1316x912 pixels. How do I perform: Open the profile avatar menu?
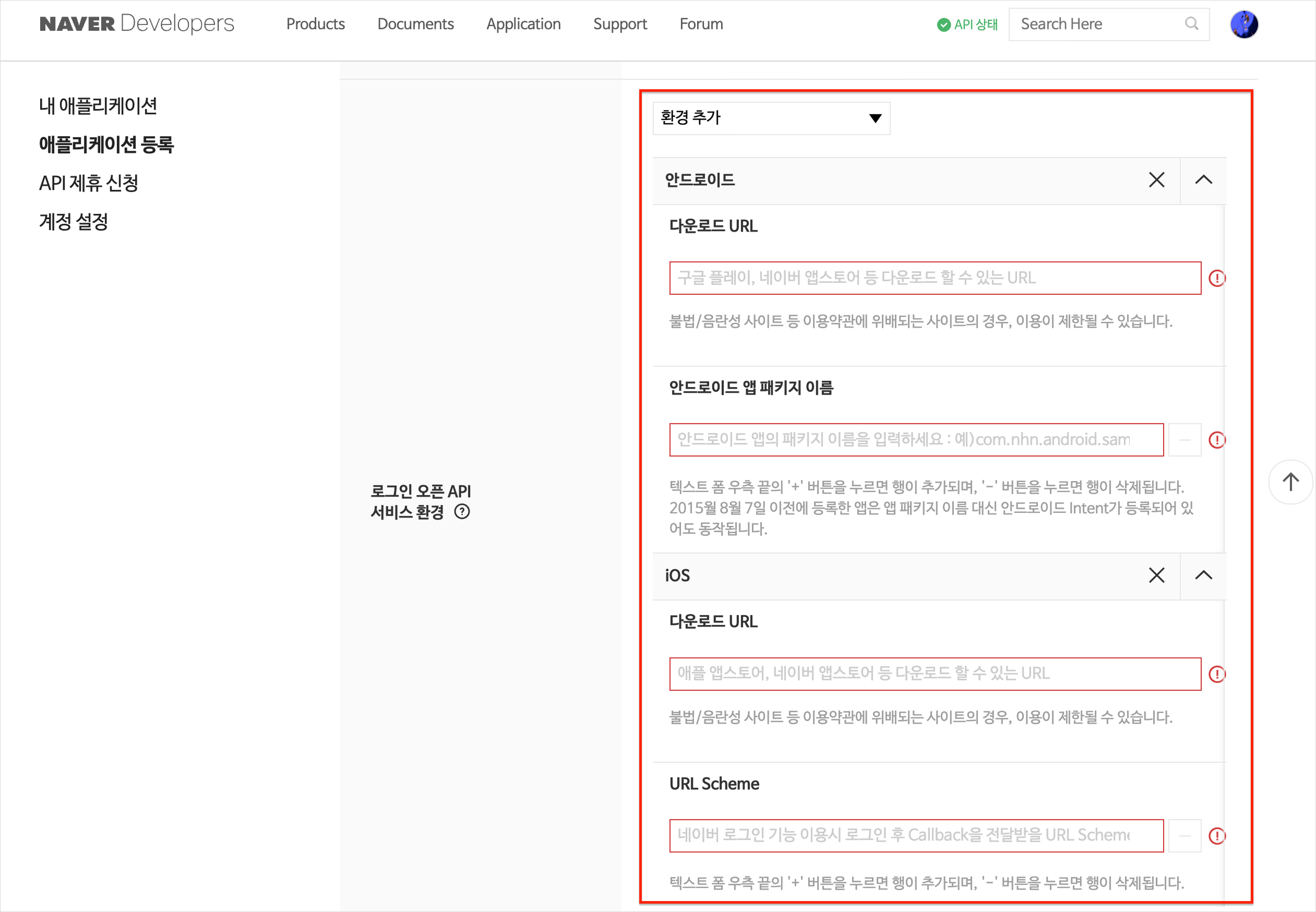(x=1243, y=24)
